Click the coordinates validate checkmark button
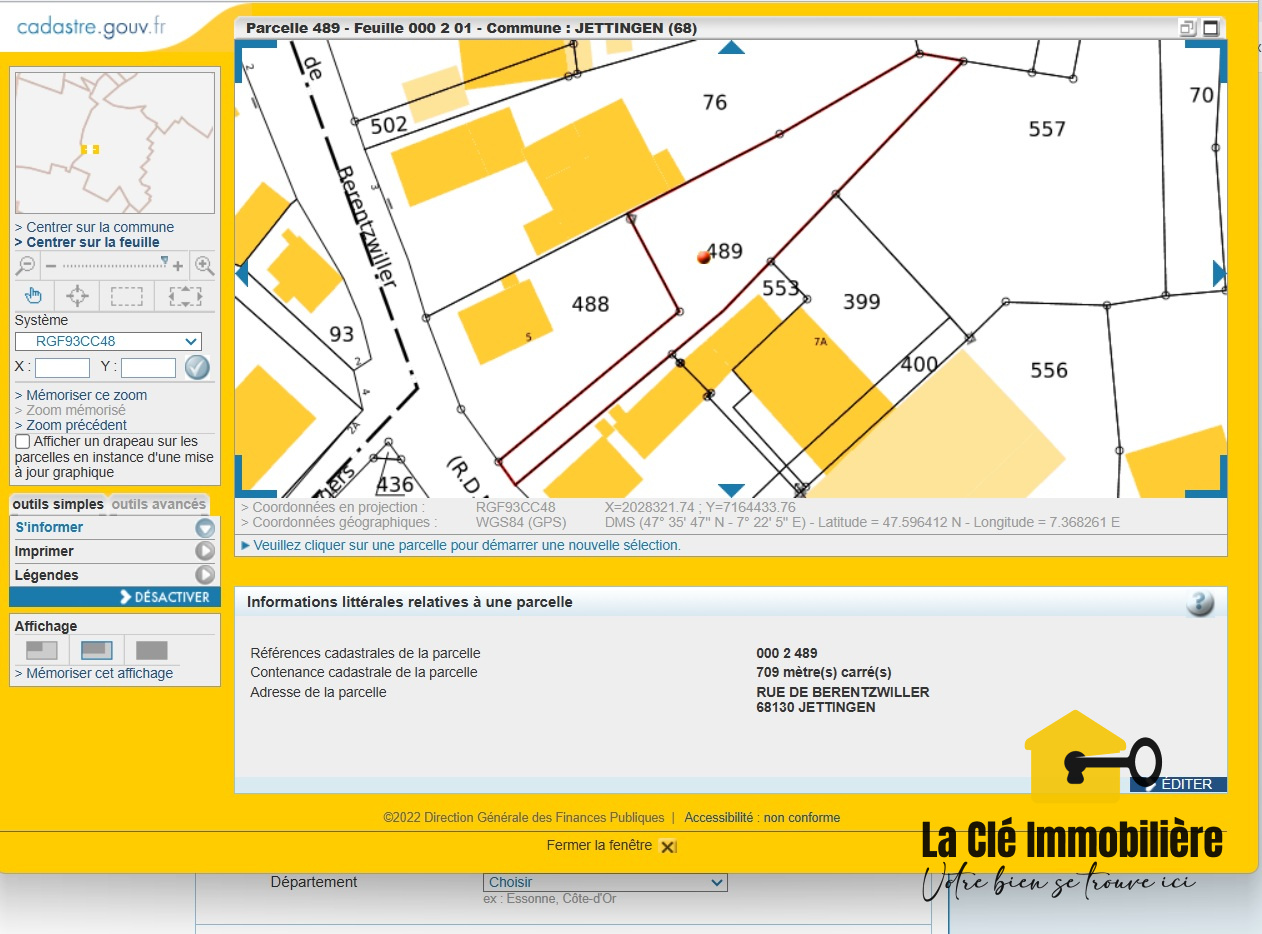This screenshot has width=1262, height=934. pos(197,367)
